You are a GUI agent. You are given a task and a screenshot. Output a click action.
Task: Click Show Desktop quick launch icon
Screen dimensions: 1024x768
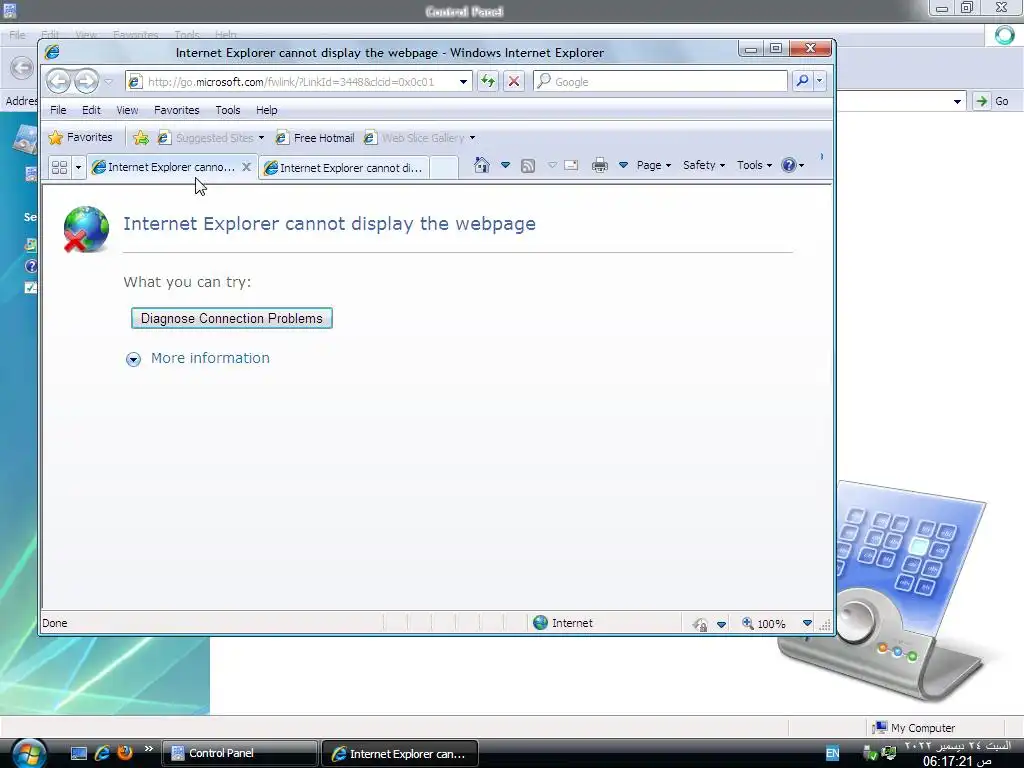[x=79, y=753]
